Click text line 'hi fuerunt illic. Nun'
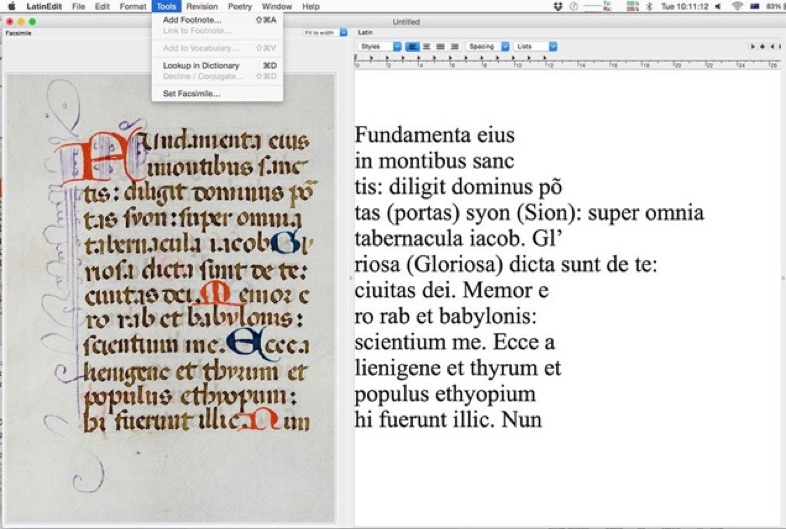 tap(448, 420)
